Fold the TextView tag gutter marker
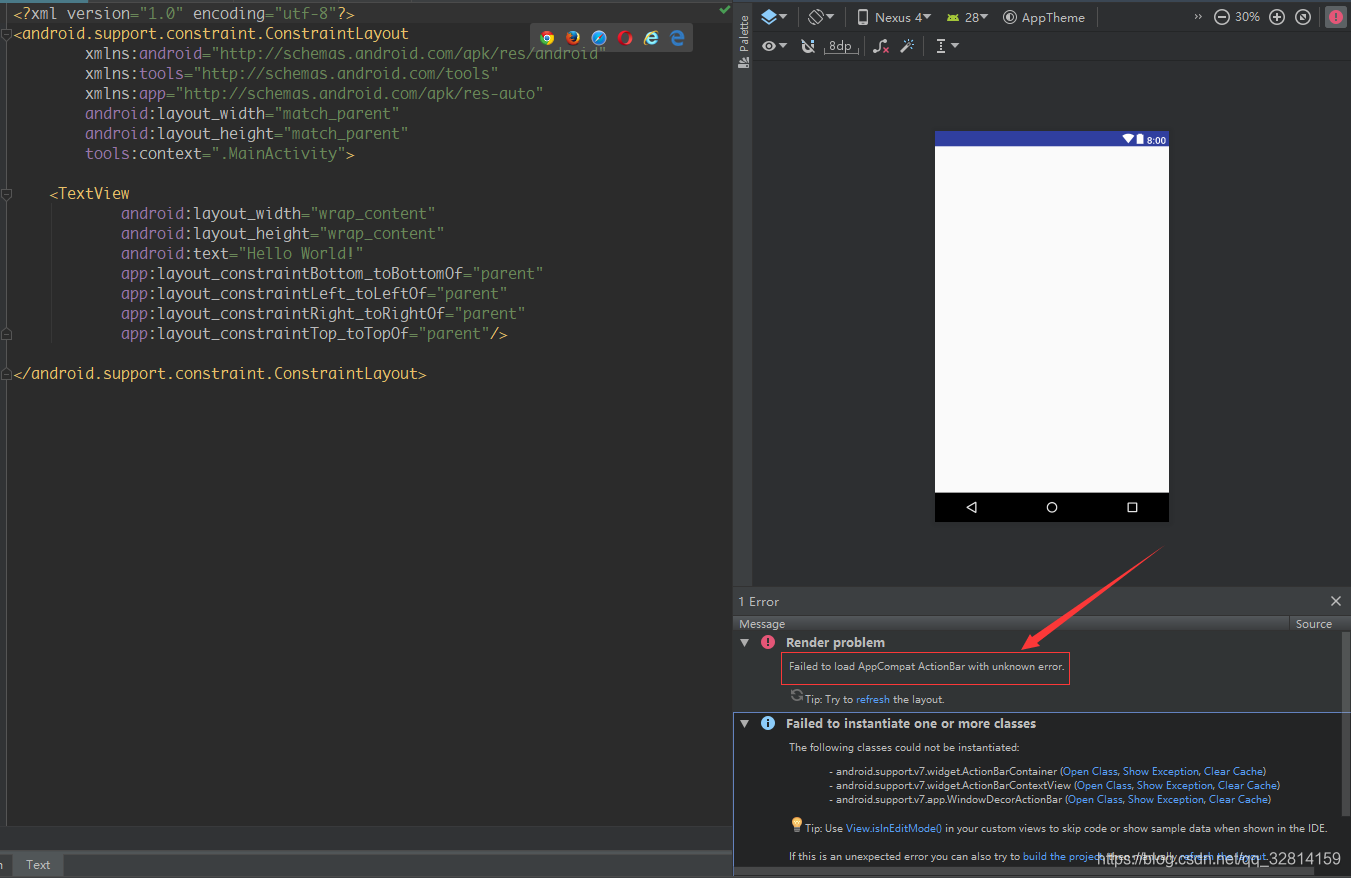This screenshot has height=878, width=1351. point(6,194)
